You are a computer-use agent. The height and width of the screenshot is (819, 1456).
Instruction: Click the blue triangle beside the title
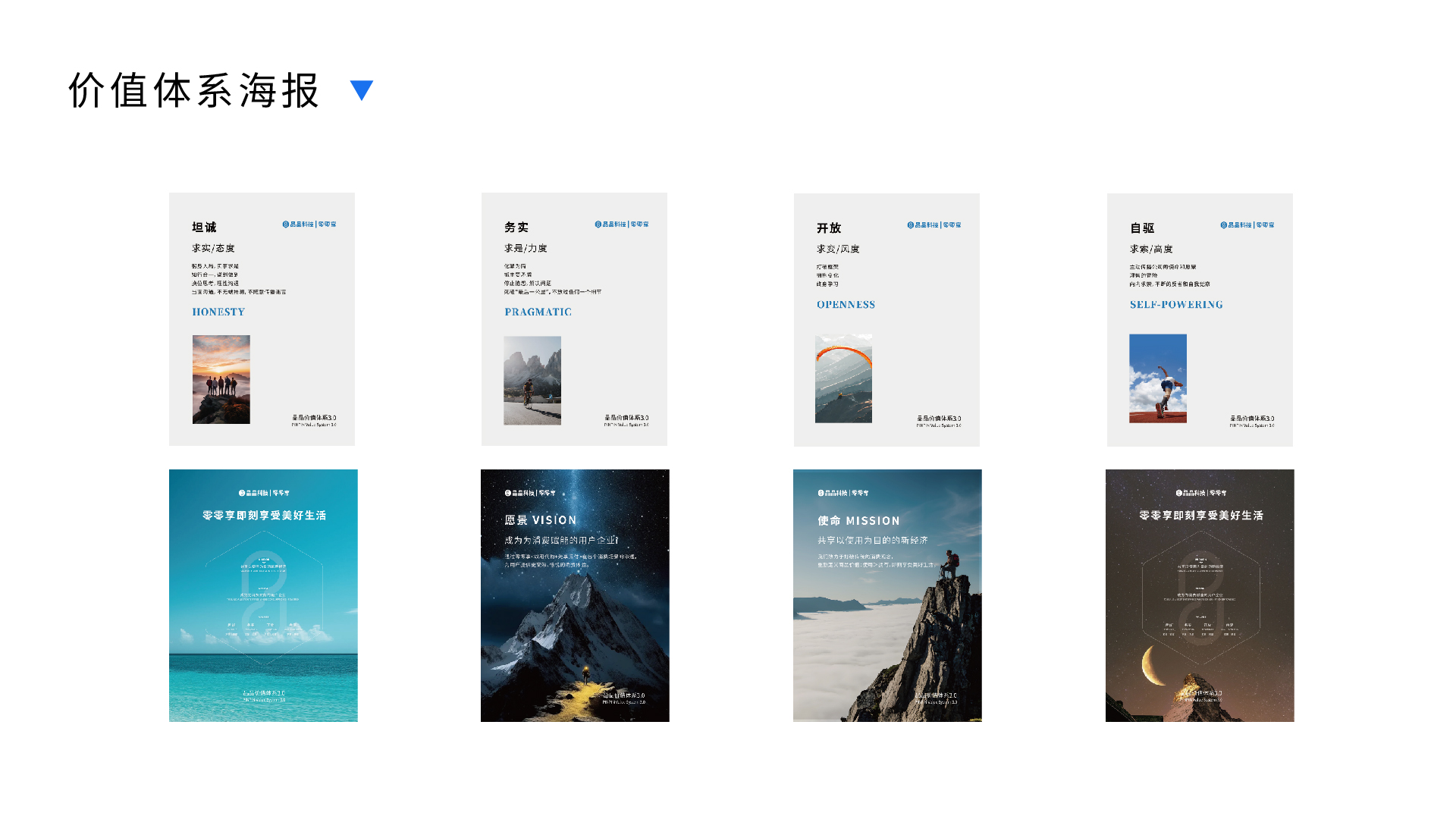(x=362, y=89)
